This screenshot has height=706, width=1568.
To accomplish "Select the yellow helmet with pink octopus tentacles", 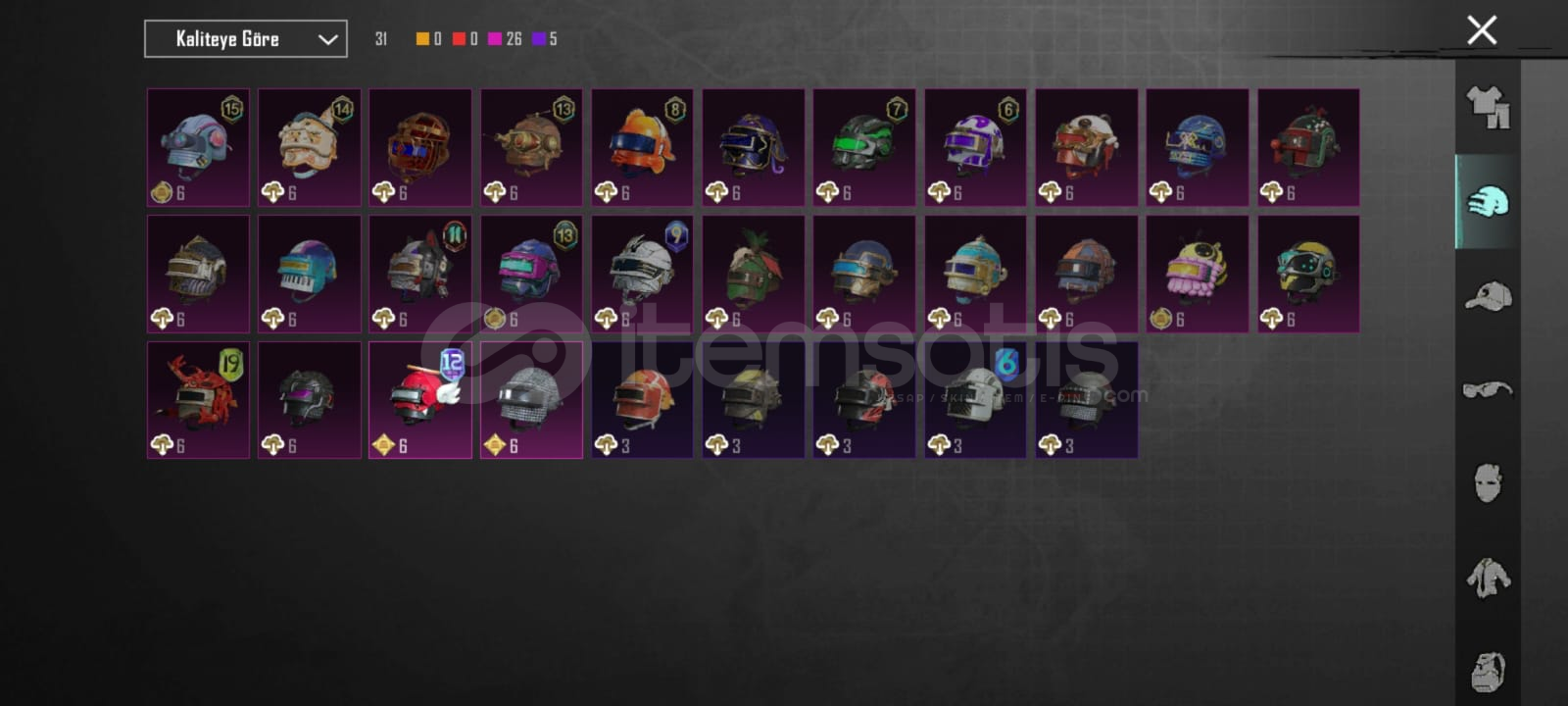I will click(1198, 275).
